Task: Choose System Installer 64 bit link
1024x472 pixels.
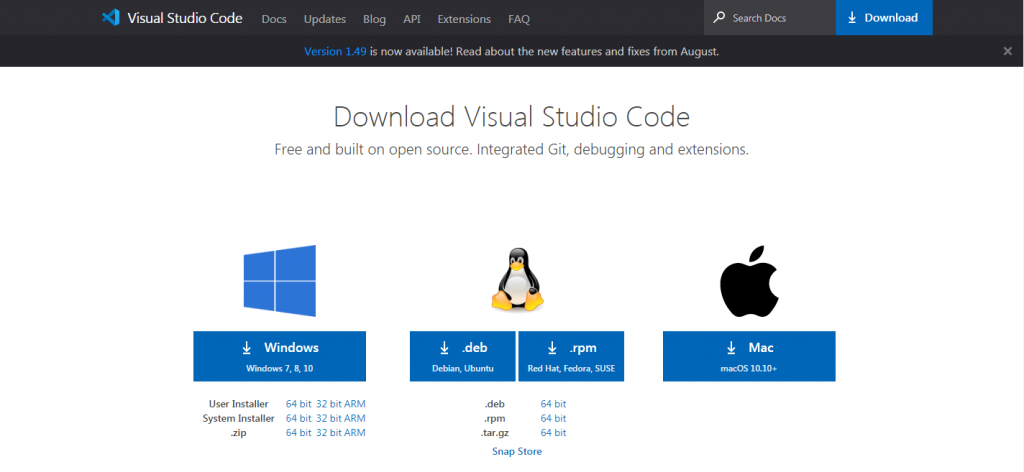Action: (298, 418)
